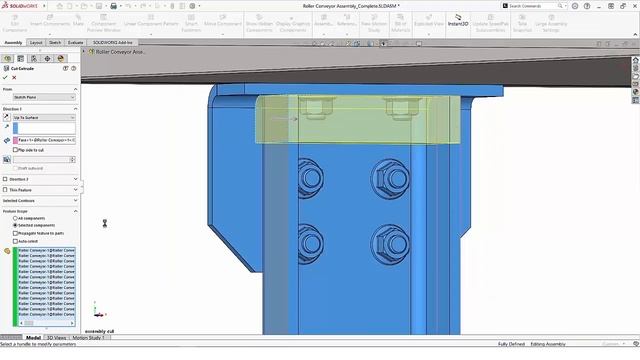Switch to the 3D Views bottom tab
This screenshot has height=360, width=640.
click(56, 338)
